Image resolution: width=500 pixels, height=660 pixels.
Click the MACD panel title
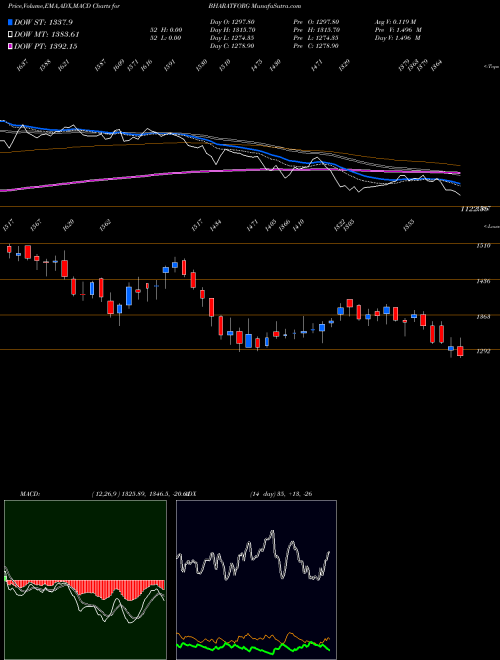click(x=29, y=494)
